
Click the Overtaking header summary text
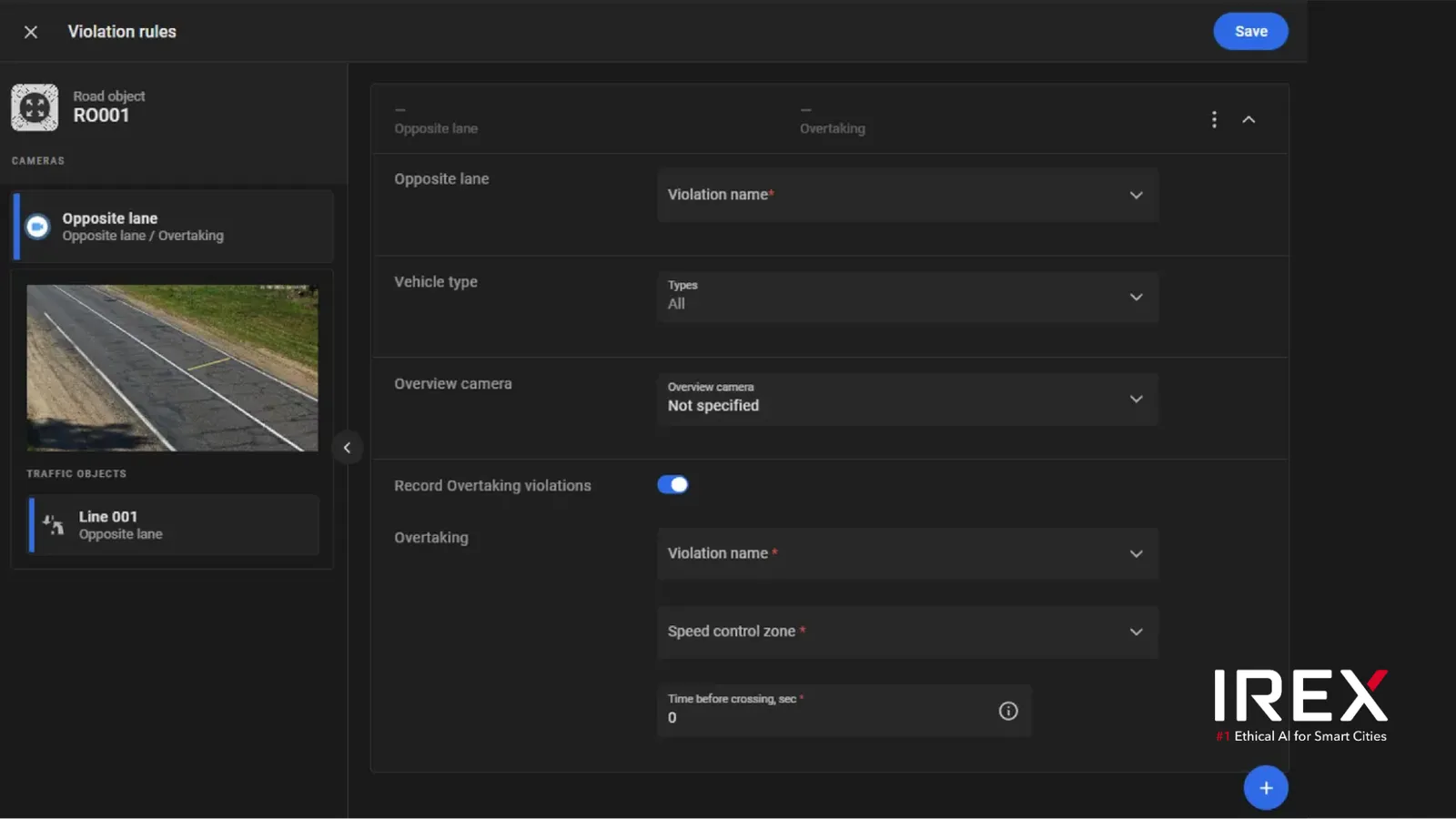pos(833,128)
